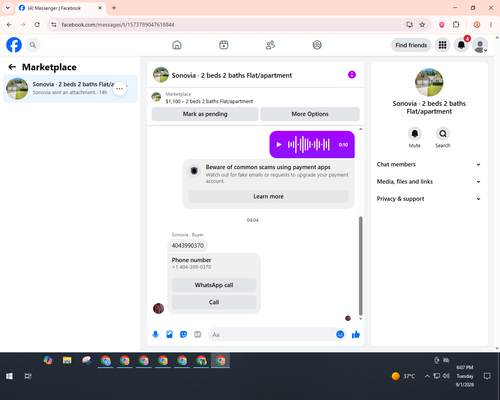Open the account profile avatar menu
The width and height of the screenshot is (500, 400).
tap(480, 45)
